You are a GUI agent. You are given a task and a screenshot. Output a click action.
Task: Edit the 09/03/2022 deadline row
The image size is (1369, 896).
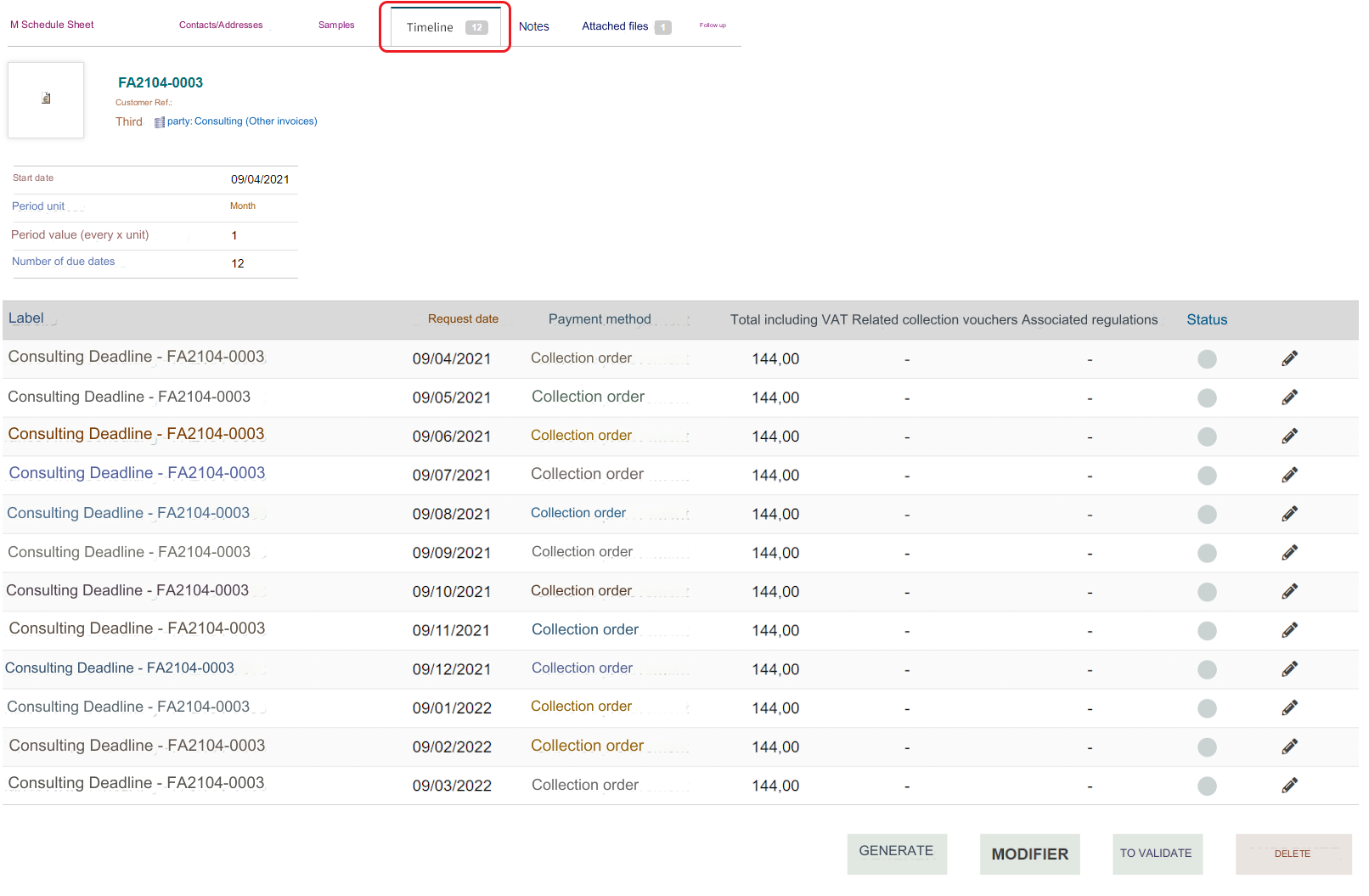[1289, 786]
